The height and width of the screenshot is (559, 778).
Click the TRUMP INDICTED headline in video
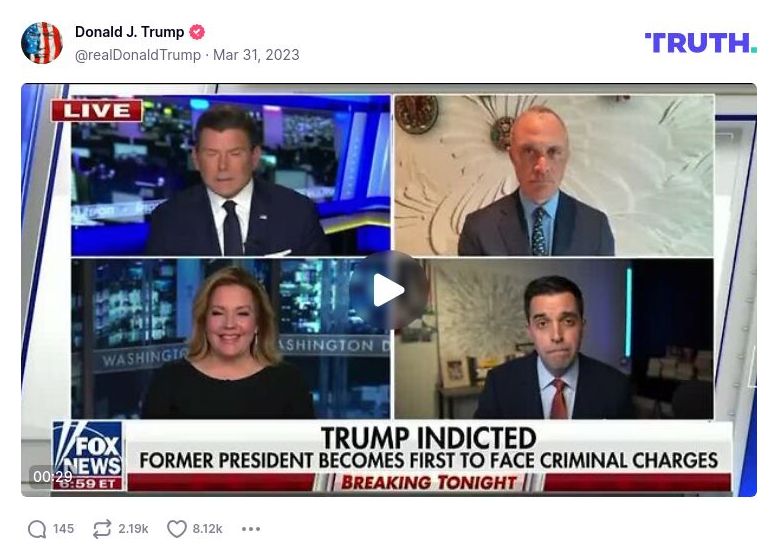[x=429, y=437]
